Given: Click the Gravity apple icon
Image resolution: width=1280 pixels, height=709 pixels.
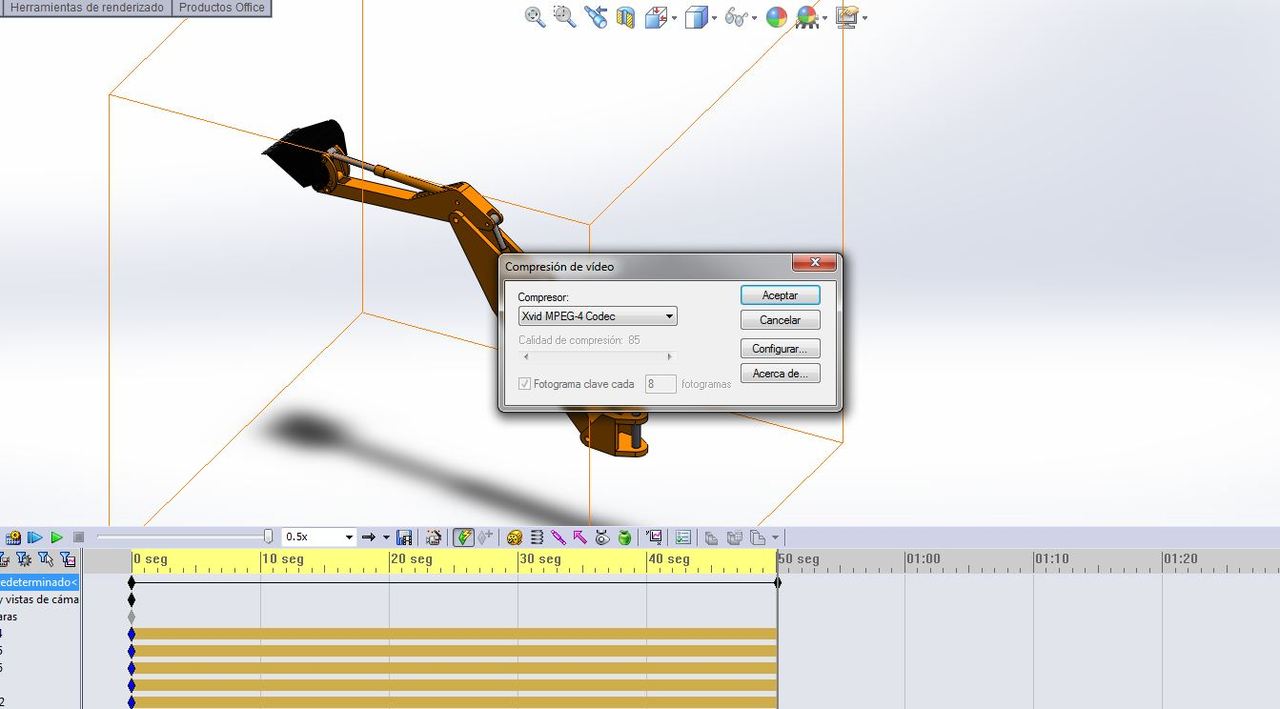Looking at the screenshot, I should click(625, 537).
